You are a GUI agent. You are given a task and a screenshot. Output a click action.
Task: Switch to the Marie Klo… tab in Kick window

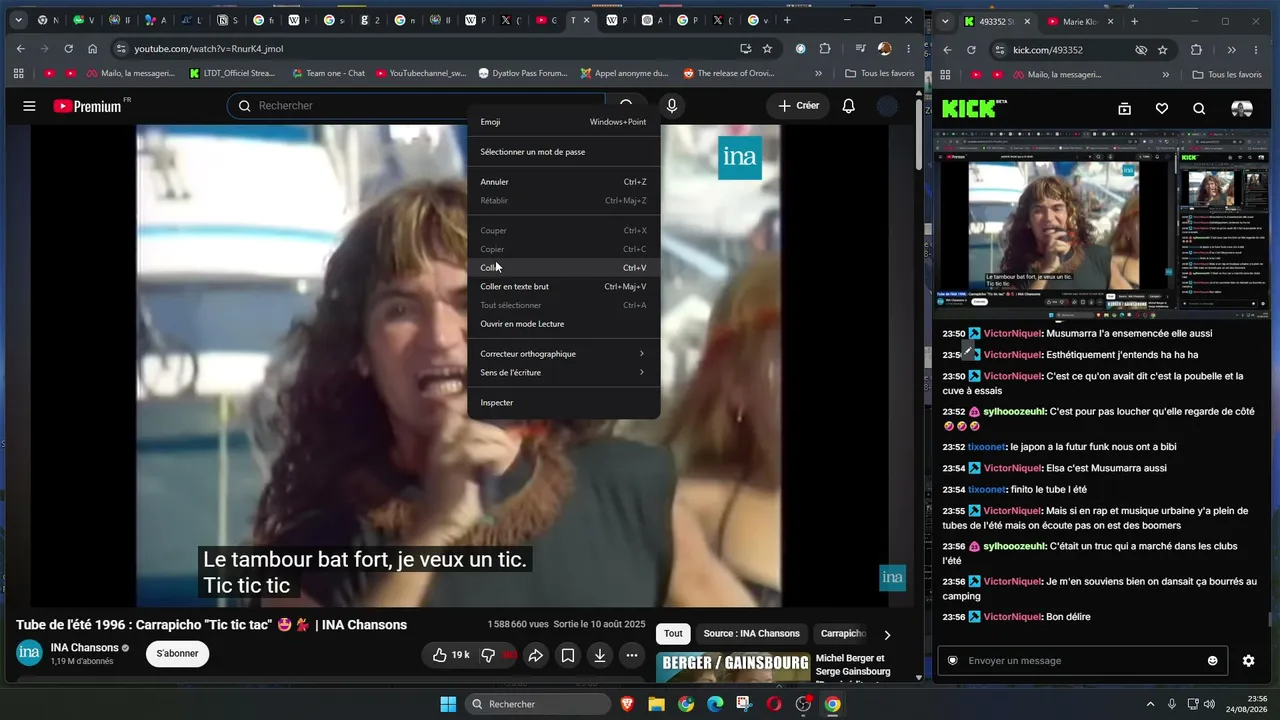pyautogui.click(x=1078, y=21)
